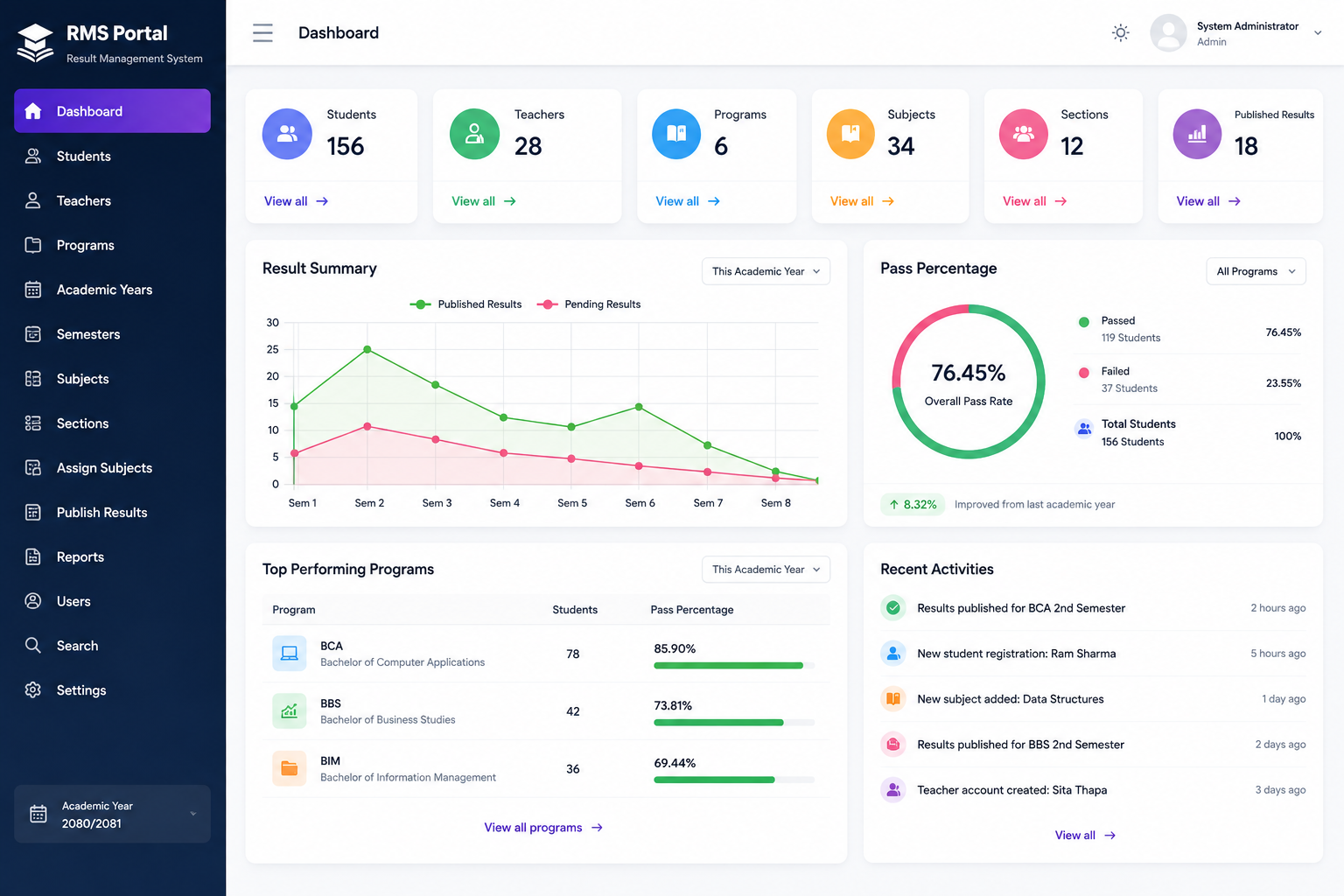Click the Users sidebar icon

pos(33,601)
